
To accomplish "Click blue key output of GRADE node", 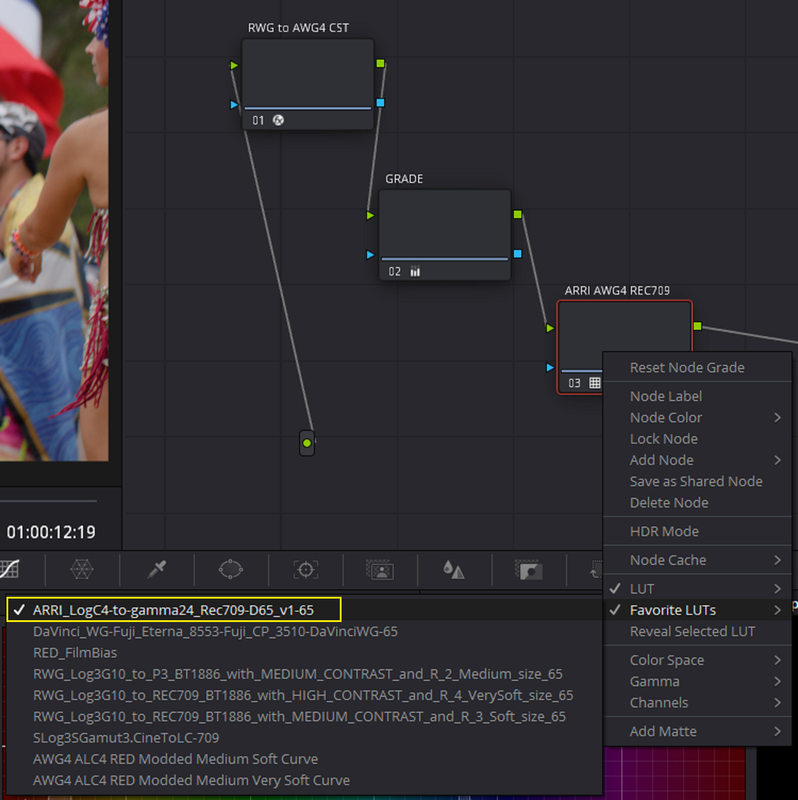I will [517, 254].
